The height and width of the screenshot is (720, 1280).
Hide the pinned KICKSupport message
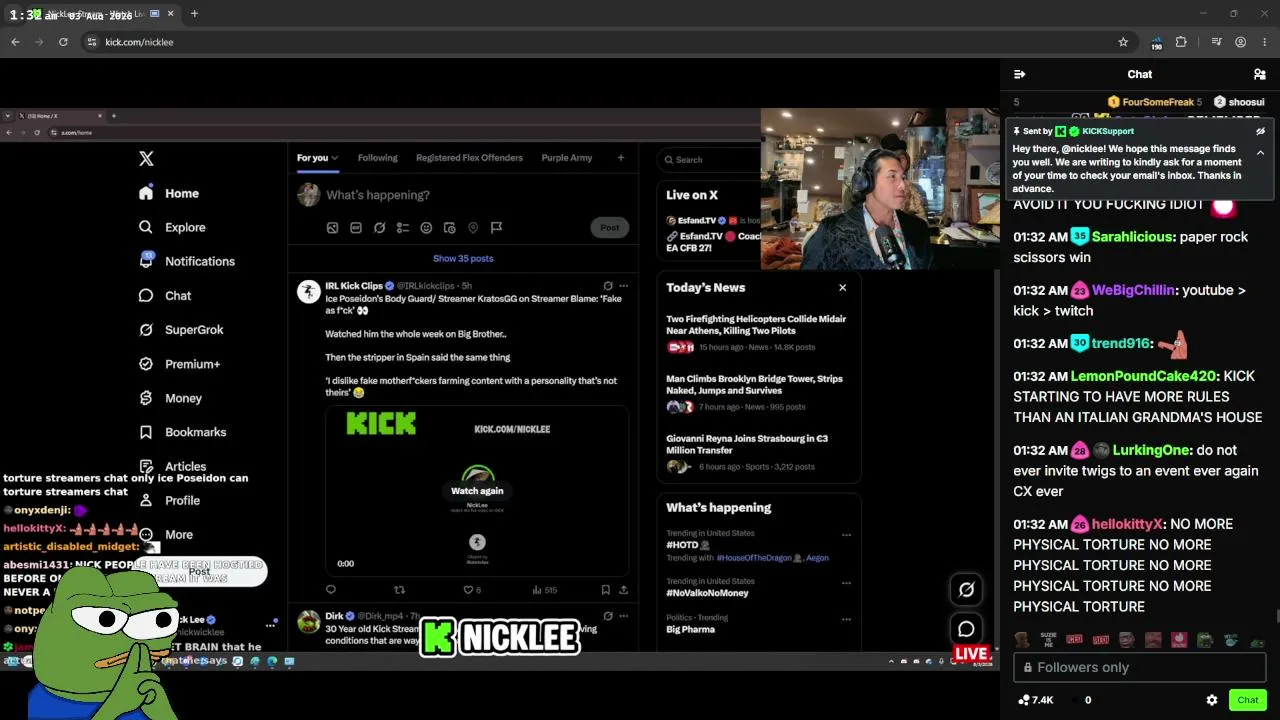tap(1260, 131)
